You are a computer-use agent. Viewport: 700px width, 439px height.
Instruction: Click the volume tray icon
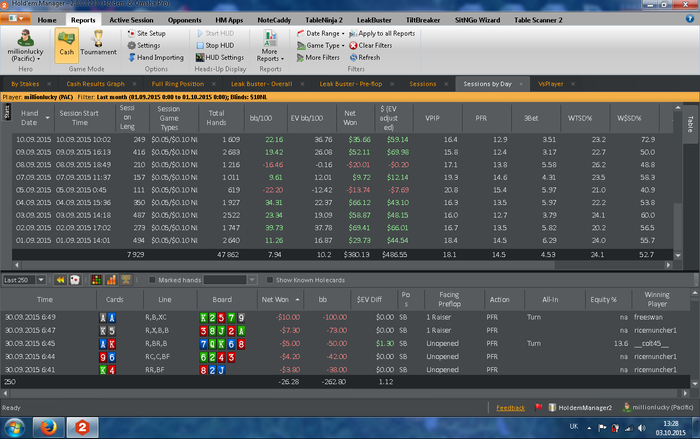point(642,428)
